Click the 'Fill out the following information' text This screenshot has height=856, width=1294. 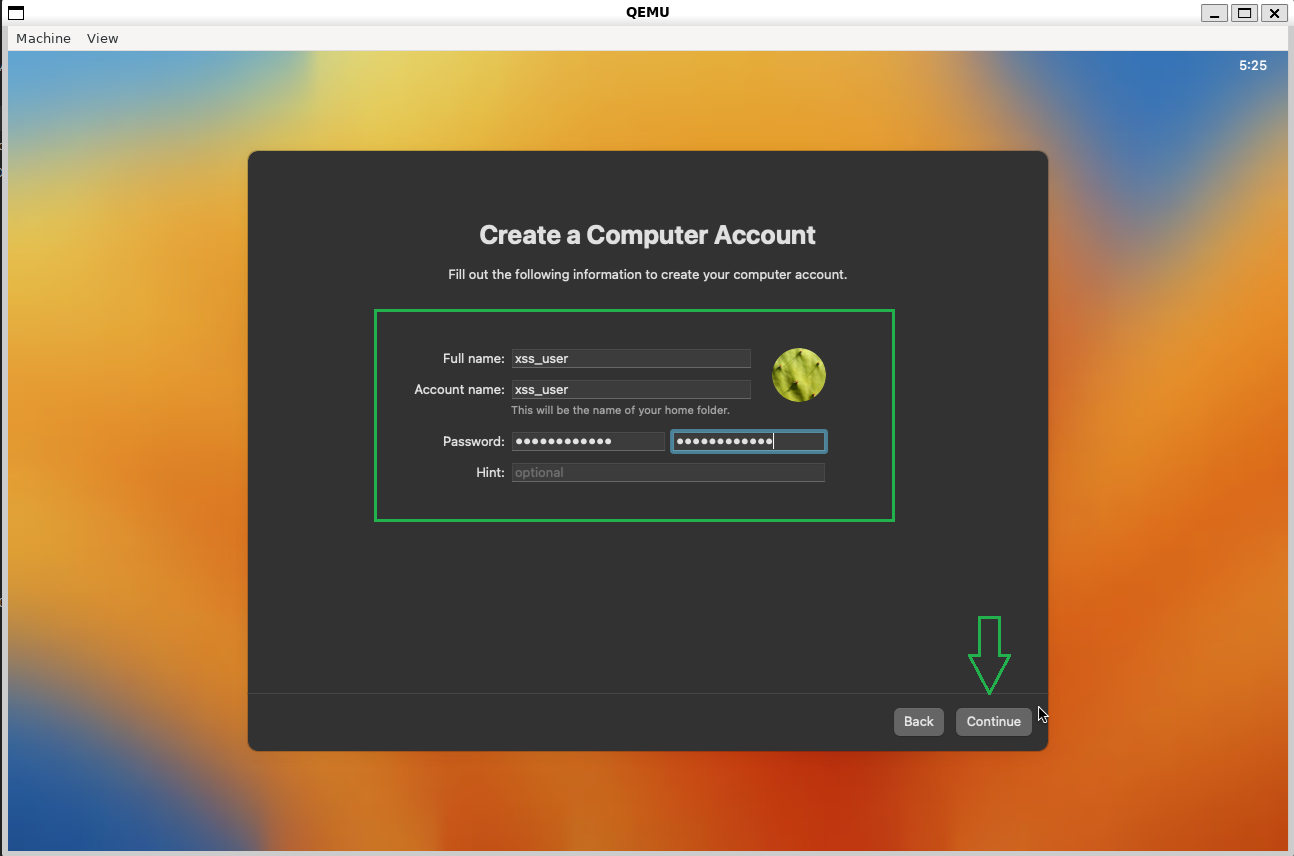647,274
